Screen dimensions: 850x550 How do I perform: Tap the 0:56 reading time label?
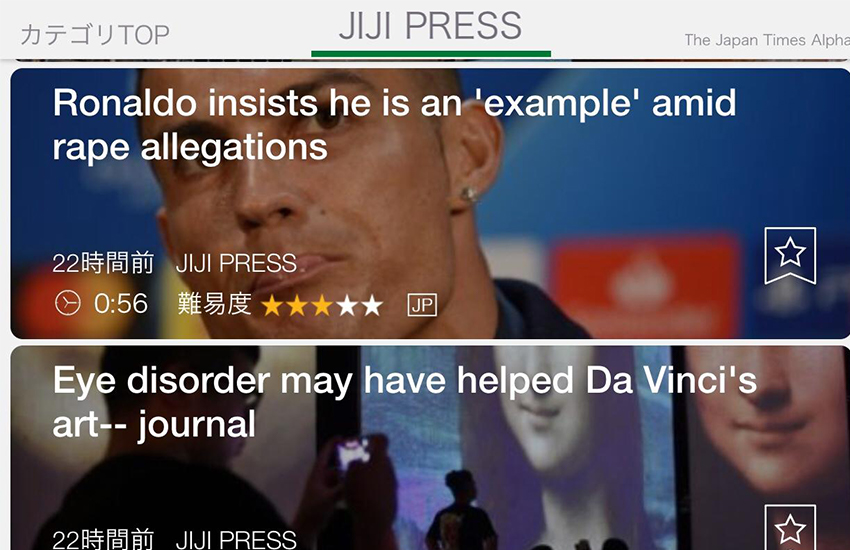(120, 303)
